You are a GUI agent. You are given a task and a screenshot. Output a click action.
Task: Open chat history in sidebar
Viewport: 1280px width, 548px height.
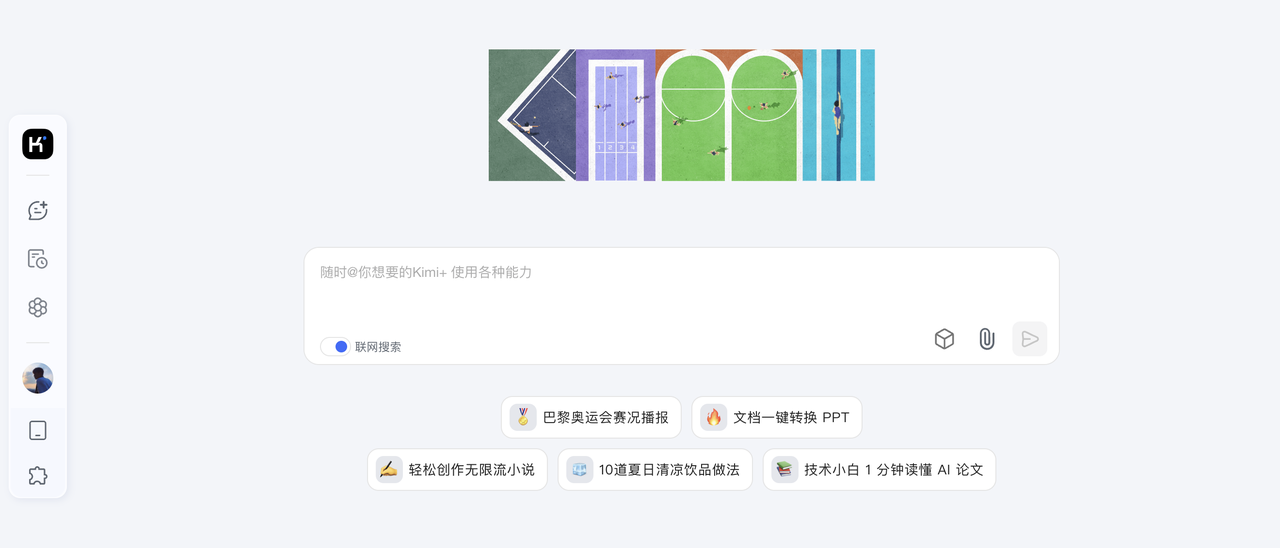tap(38, 259)
